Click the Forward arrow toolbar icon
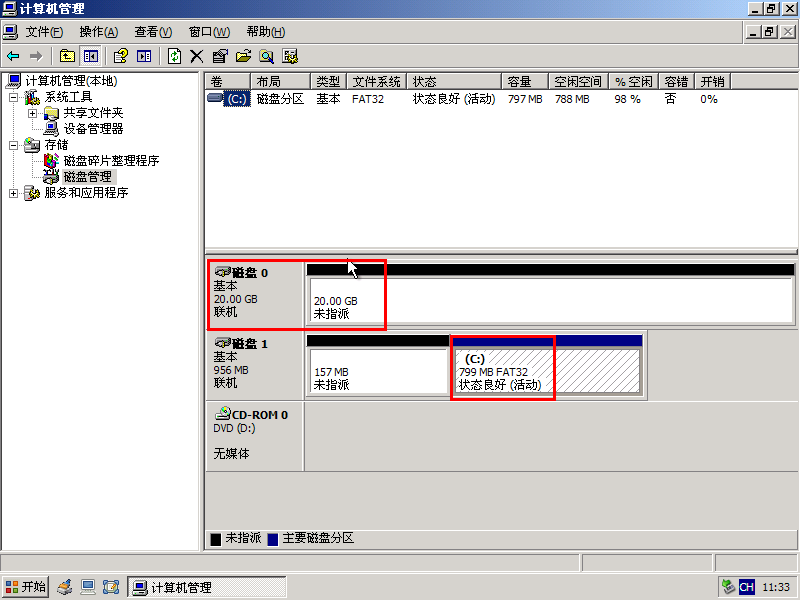 (36, 56)
